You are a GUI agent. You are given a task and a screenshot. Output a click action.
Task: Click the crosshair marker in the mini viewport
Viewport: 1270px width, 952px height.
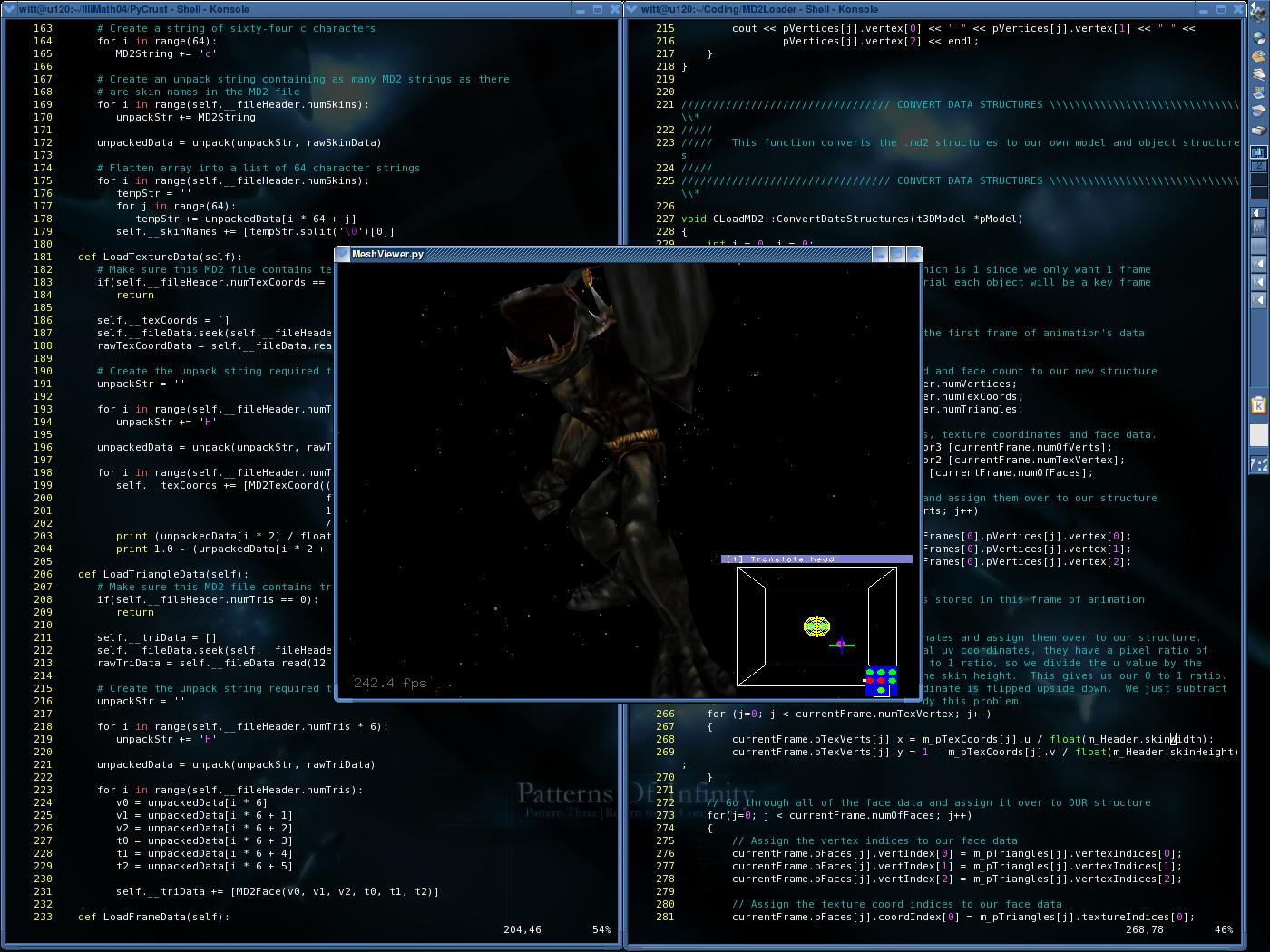[841, 645]
